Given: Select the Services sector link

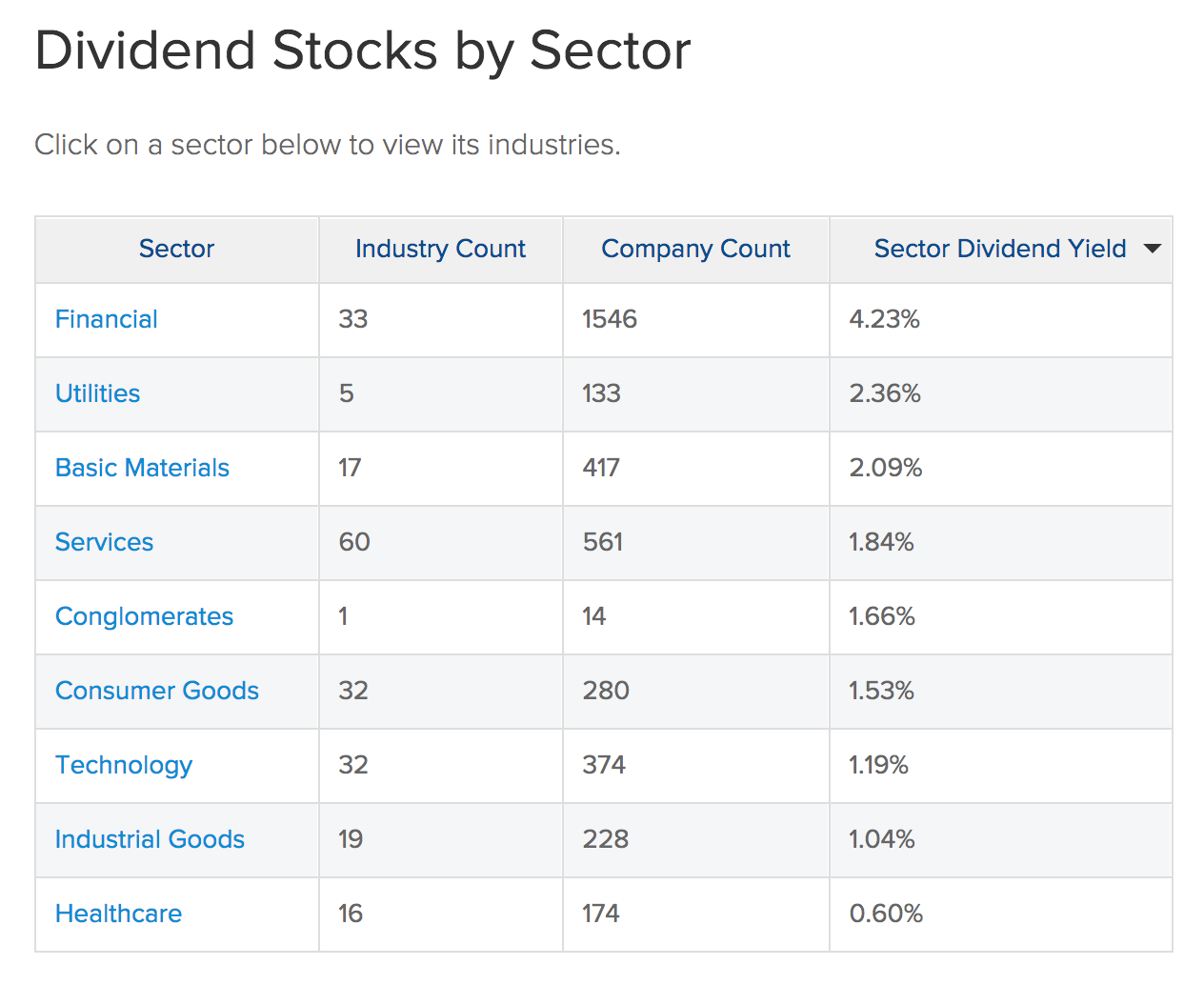Looking at the screenshot, I should click(x=104, y=542).
